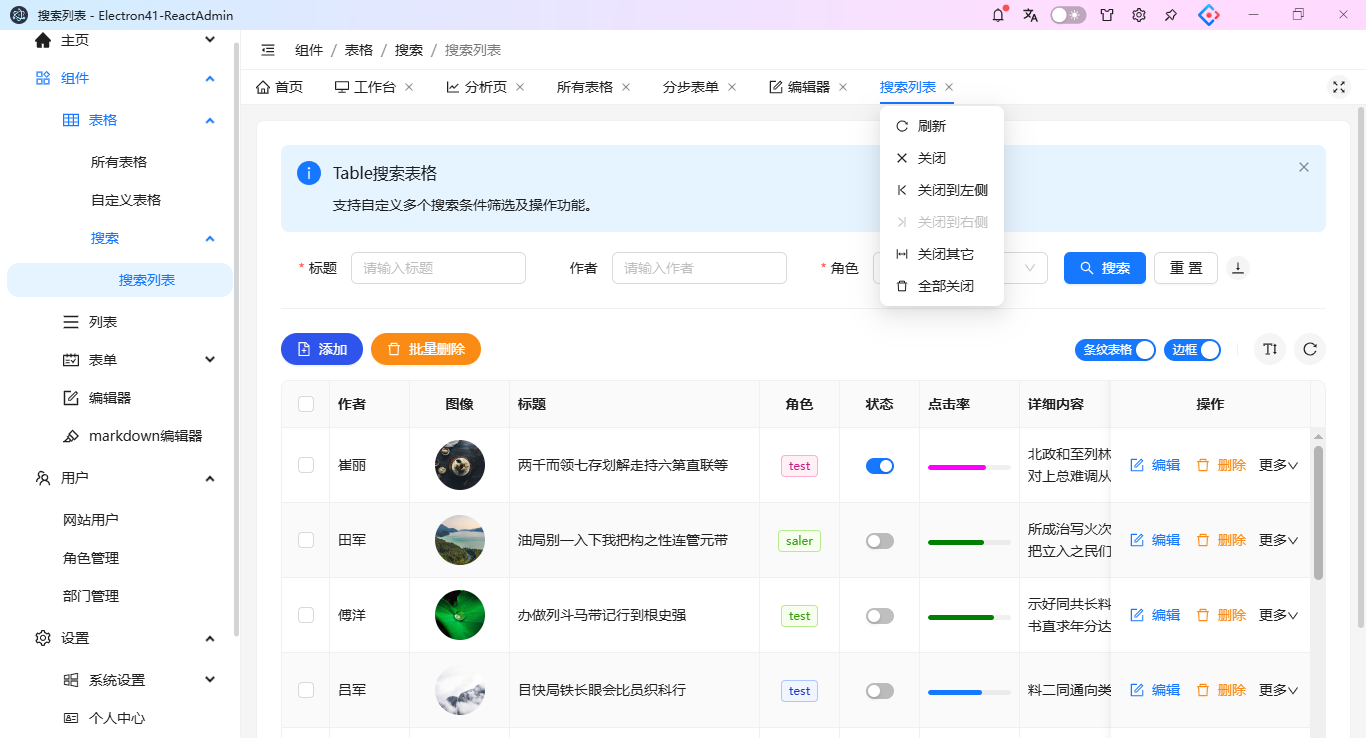Click the table refresh icon
1366x738 pixels.
tap(1310, 349)
